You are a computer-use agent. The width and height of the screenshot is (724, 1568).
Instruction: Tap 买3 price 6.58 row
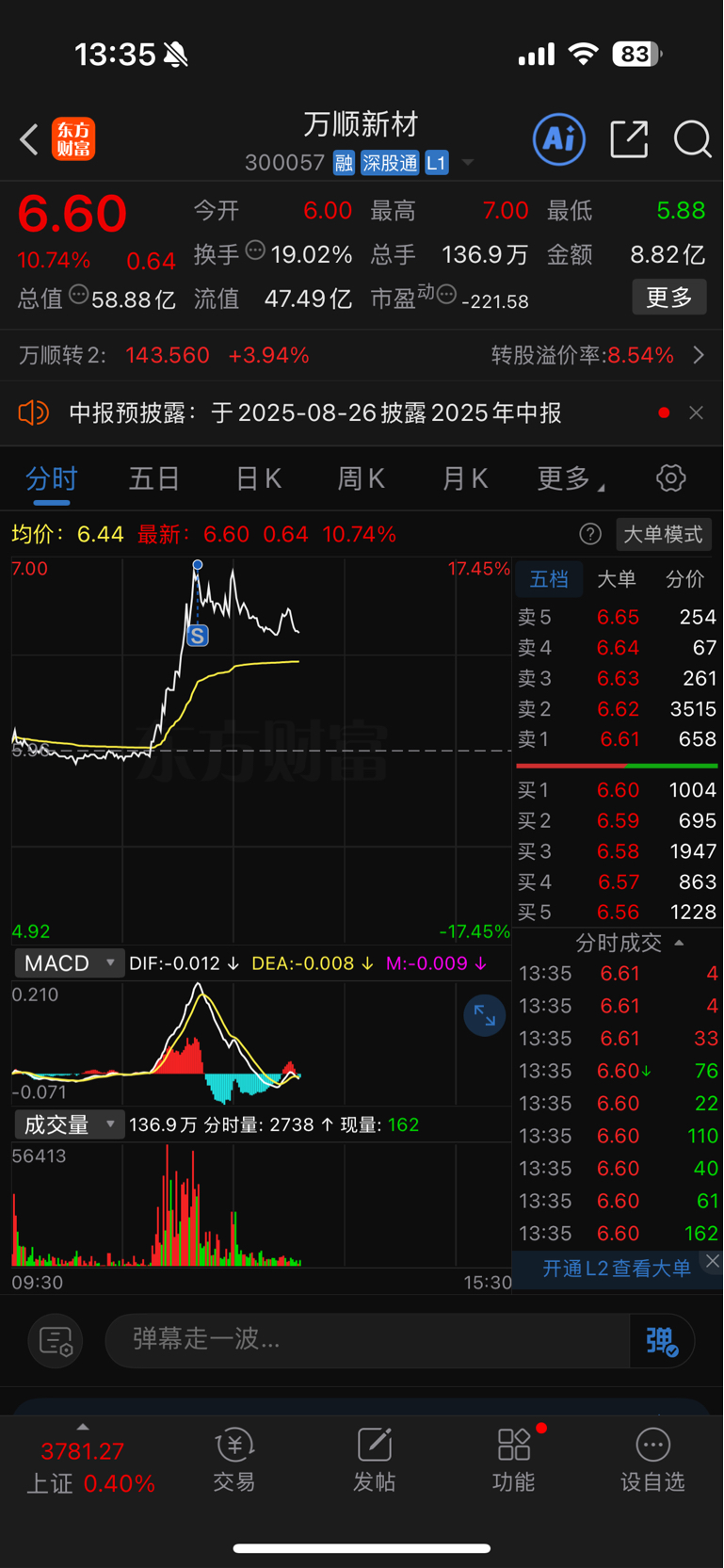point(617,851)
